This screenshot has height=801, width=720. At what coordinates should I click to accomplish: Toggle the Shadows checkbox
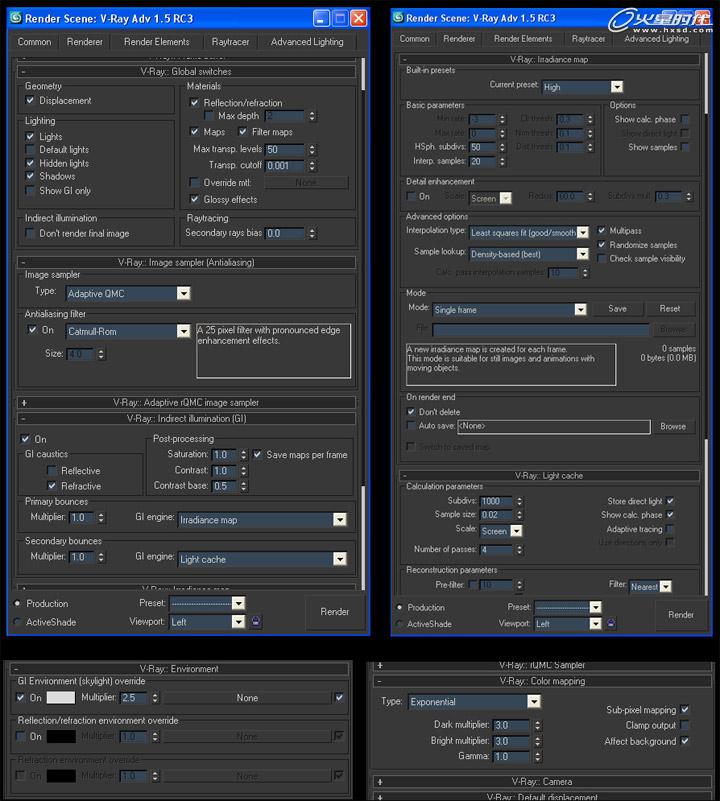pyautogui.click(x=30, y=176)
